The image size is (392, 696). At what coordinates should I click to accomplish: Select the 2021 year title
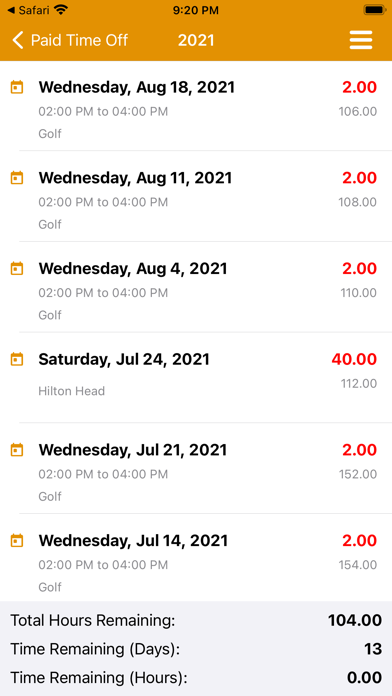[196, 40]
